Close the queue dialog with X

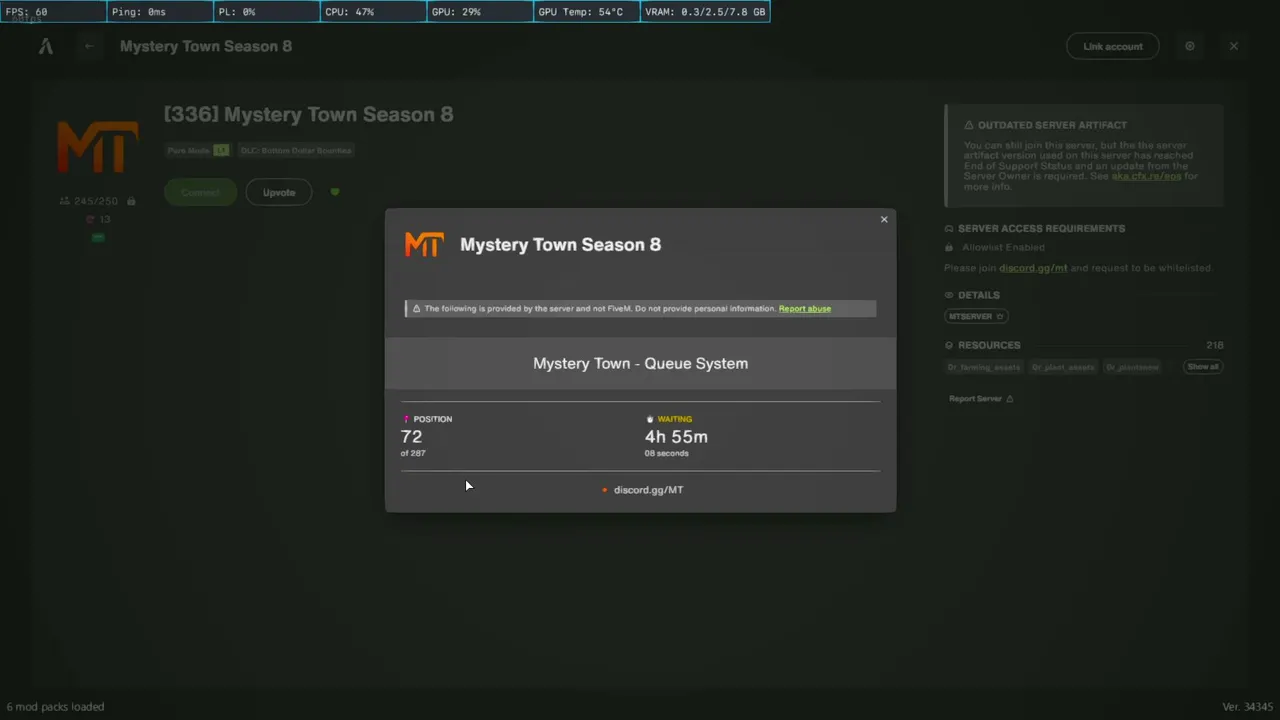[x=884, y=220]
